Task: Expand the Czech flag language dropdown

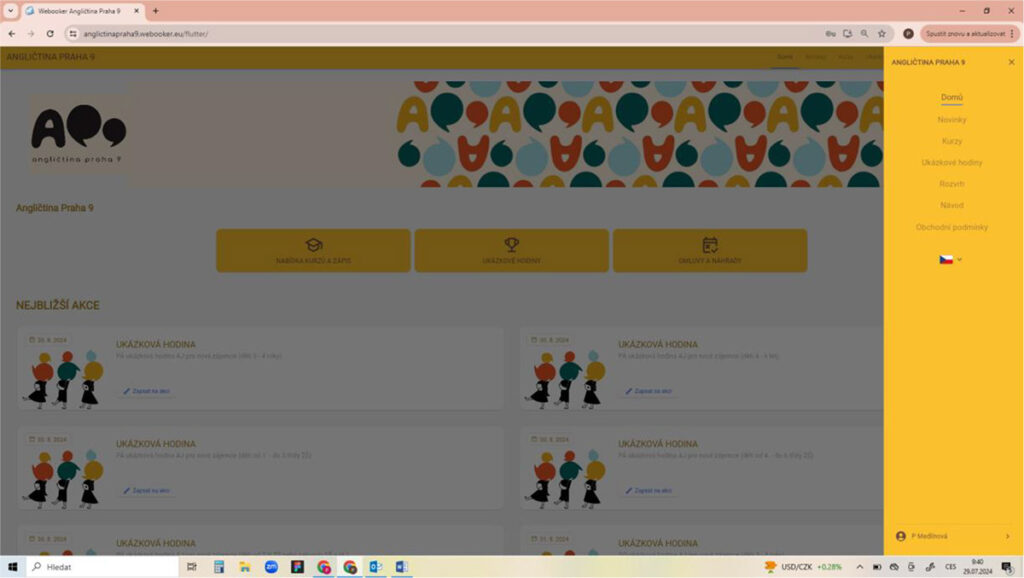Action: [x=950, y=259]
